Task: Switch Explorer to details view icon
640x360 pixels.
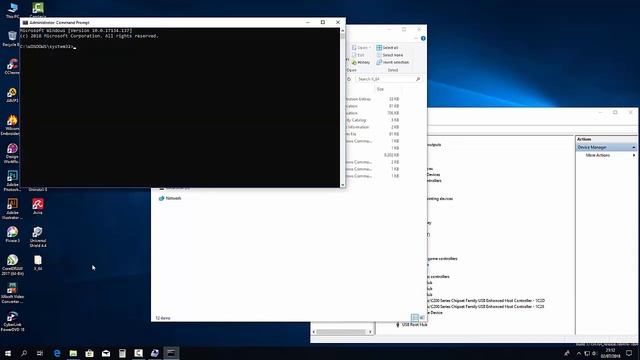Action: [x=414, y=318]
